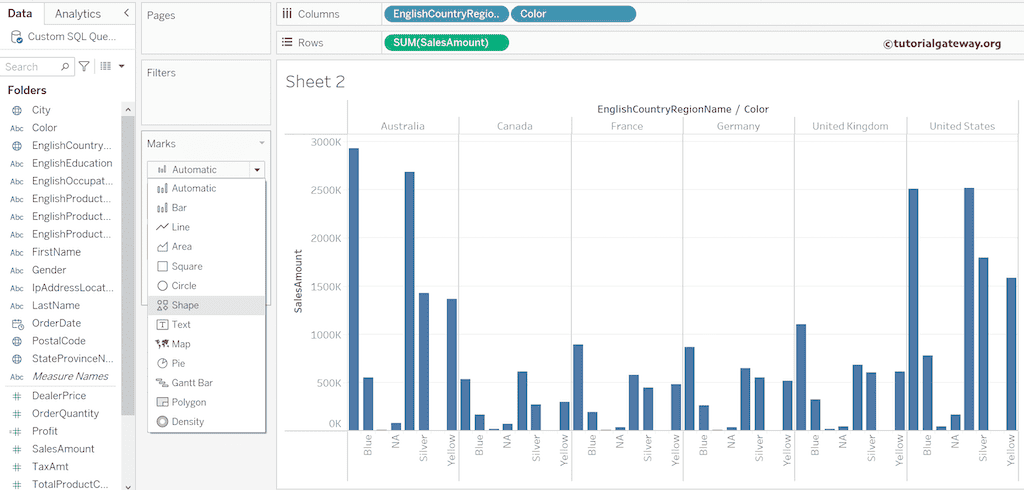Screen dimensions: 1024x490
Task: Open the Marks card menu caret
Action: (262, 144)
